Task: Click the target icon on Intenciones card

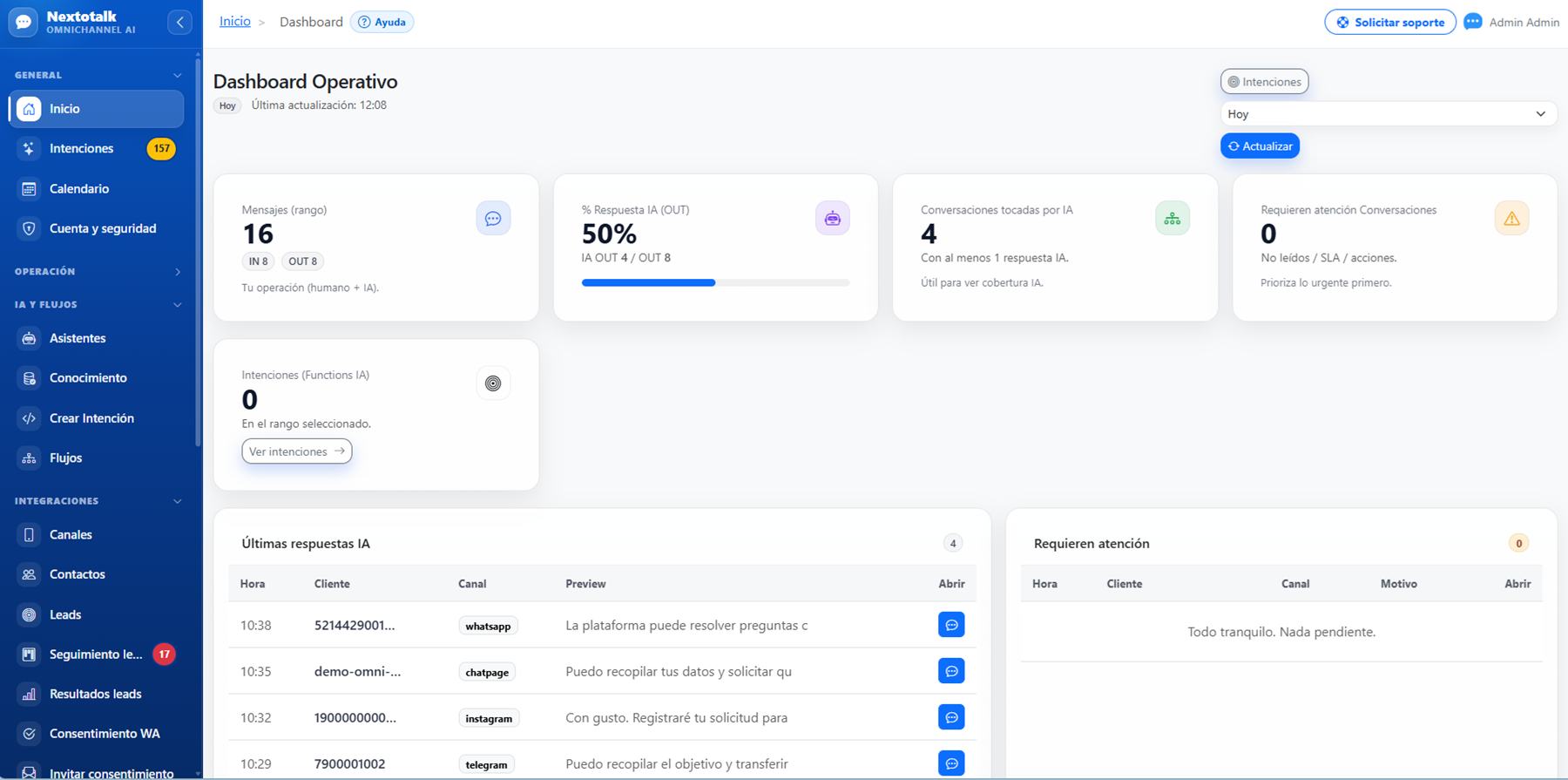Action: click(493, 383)
